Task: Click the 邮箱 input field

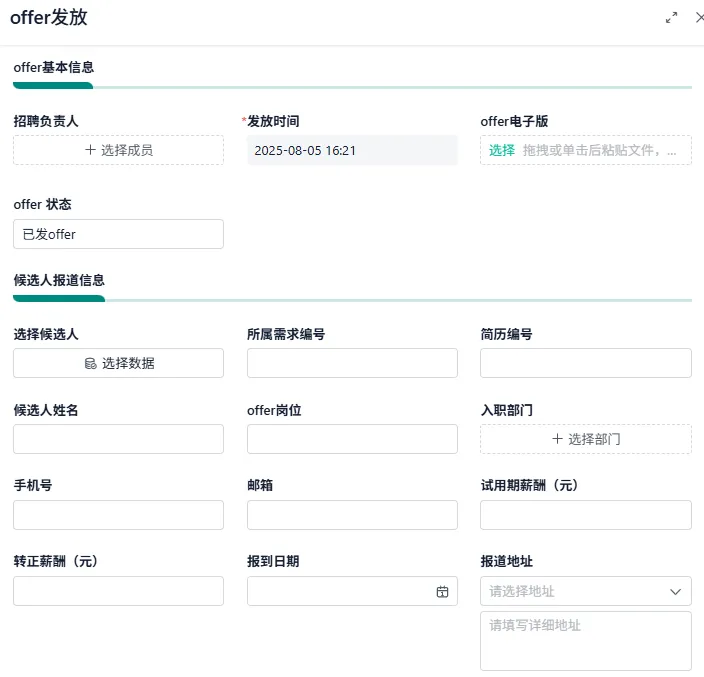Action: click(x=352, y=515)
